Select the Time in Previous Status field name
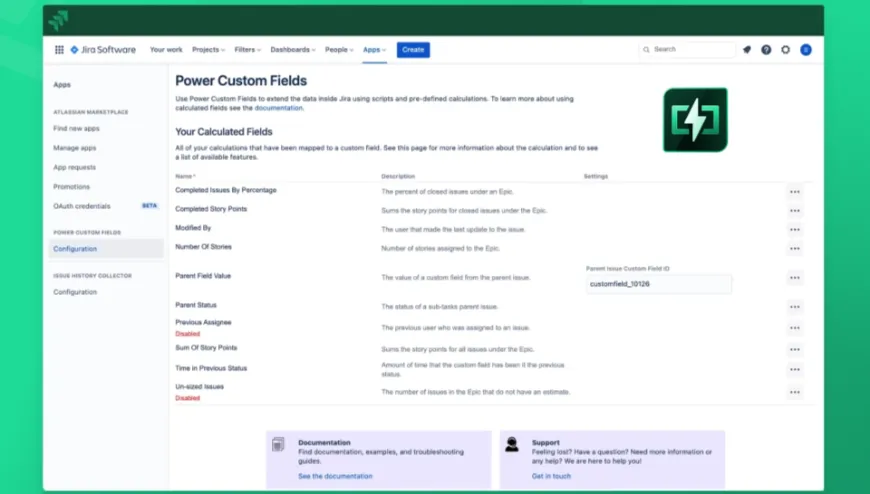Image resolution: width=870 pixels, height=494 pixels. click(x=211, y=368)
